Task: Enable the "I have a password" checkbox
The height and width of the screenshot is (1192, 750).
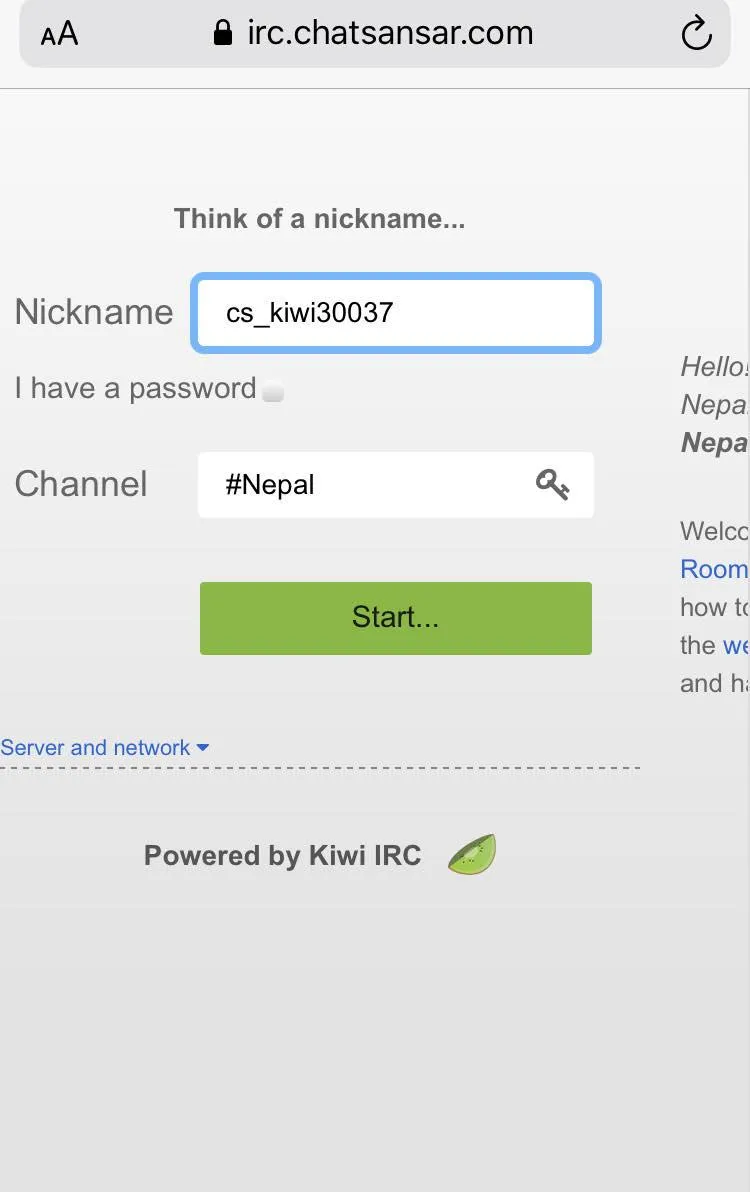Action: point(273,391)
